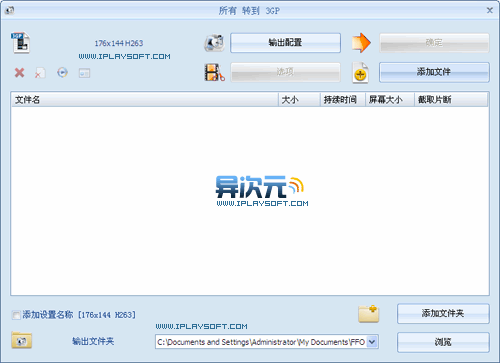Viewport: 500px width, 363px height.
Task: Click the 浏览 browse button
Action: pos(443,342)
